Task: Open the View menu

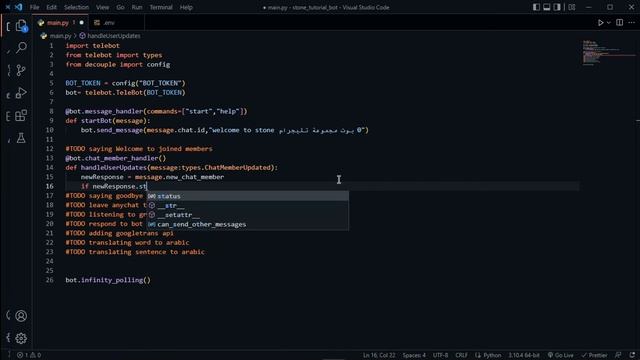Action: pos(102,7)
